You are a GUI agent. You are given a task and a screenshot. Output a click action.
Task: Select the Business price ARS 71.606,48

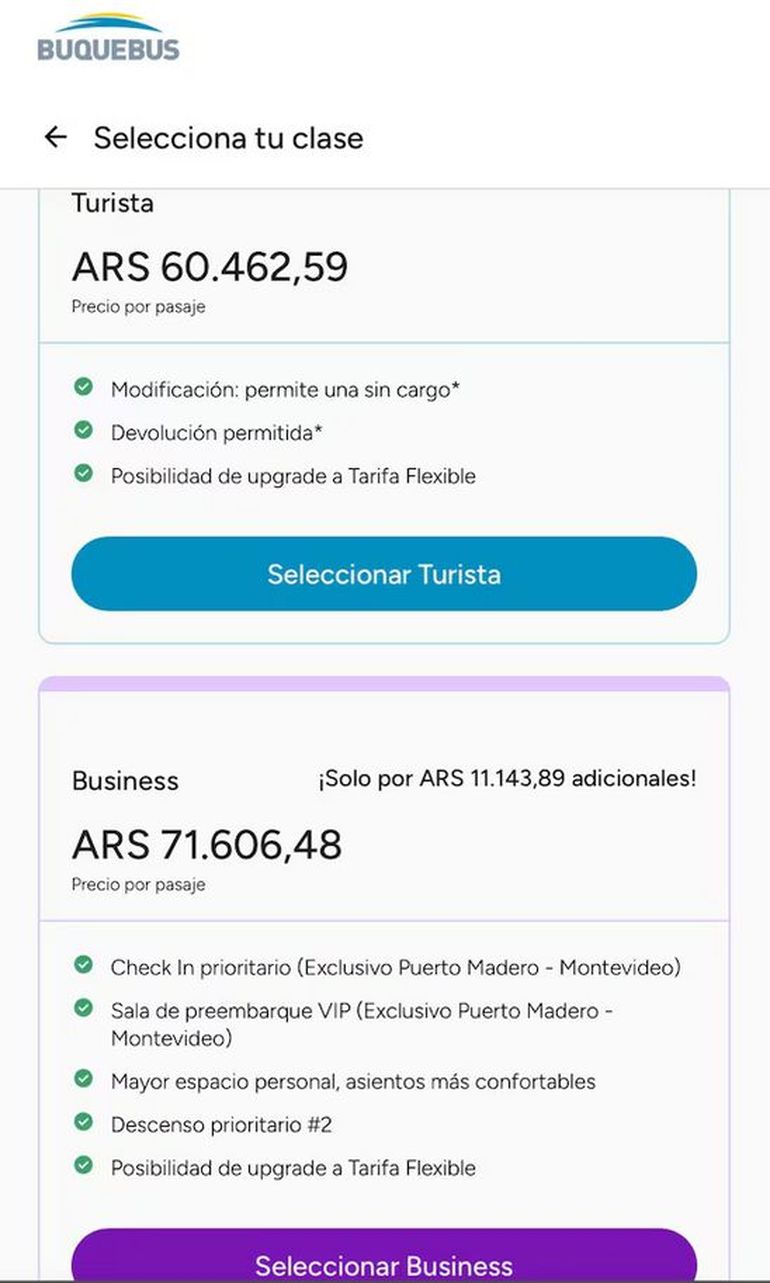coord(207,845)
